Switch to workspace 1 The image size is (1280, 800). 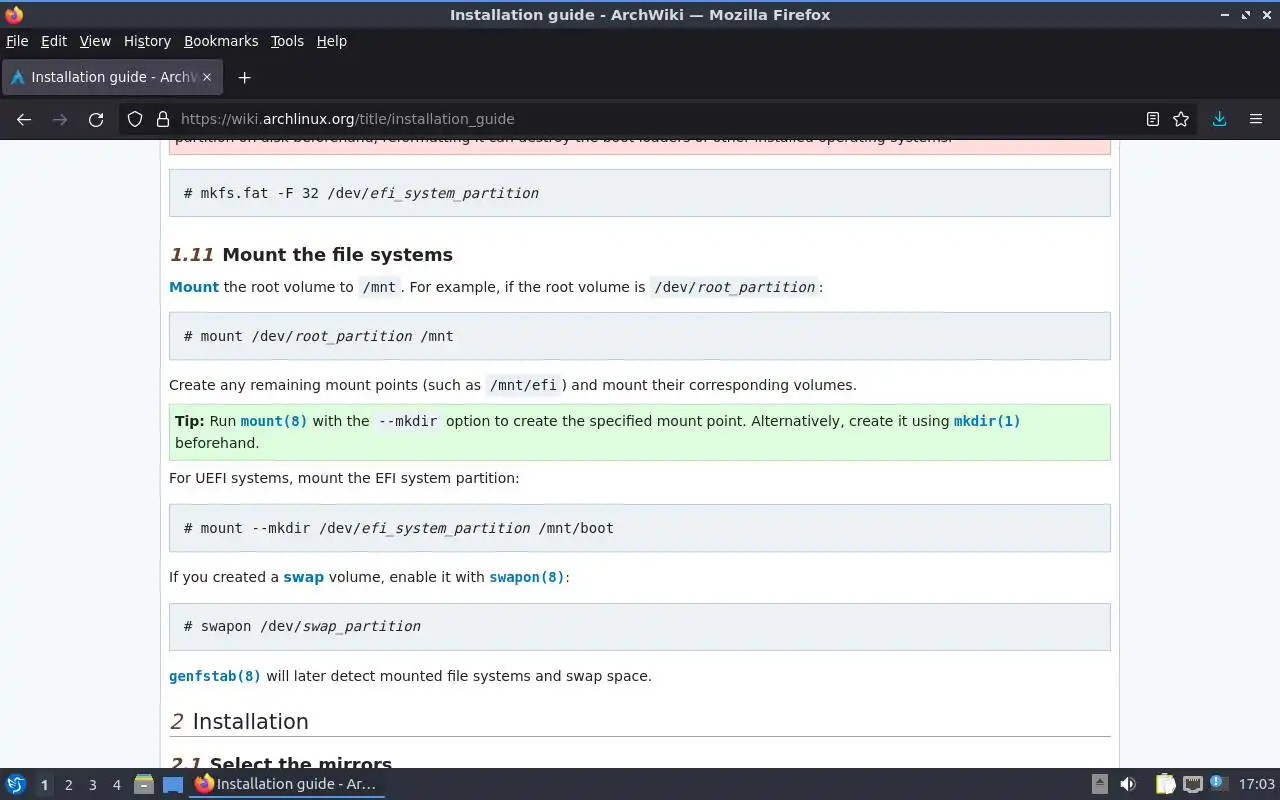[44, 785]
